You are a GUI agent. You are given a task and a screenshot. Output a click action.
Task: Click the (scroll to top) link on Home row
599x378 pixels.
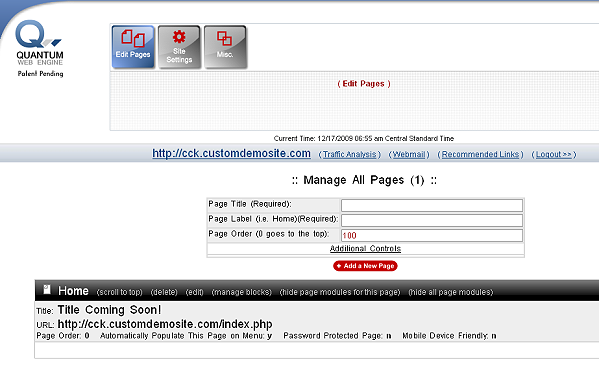120,292
